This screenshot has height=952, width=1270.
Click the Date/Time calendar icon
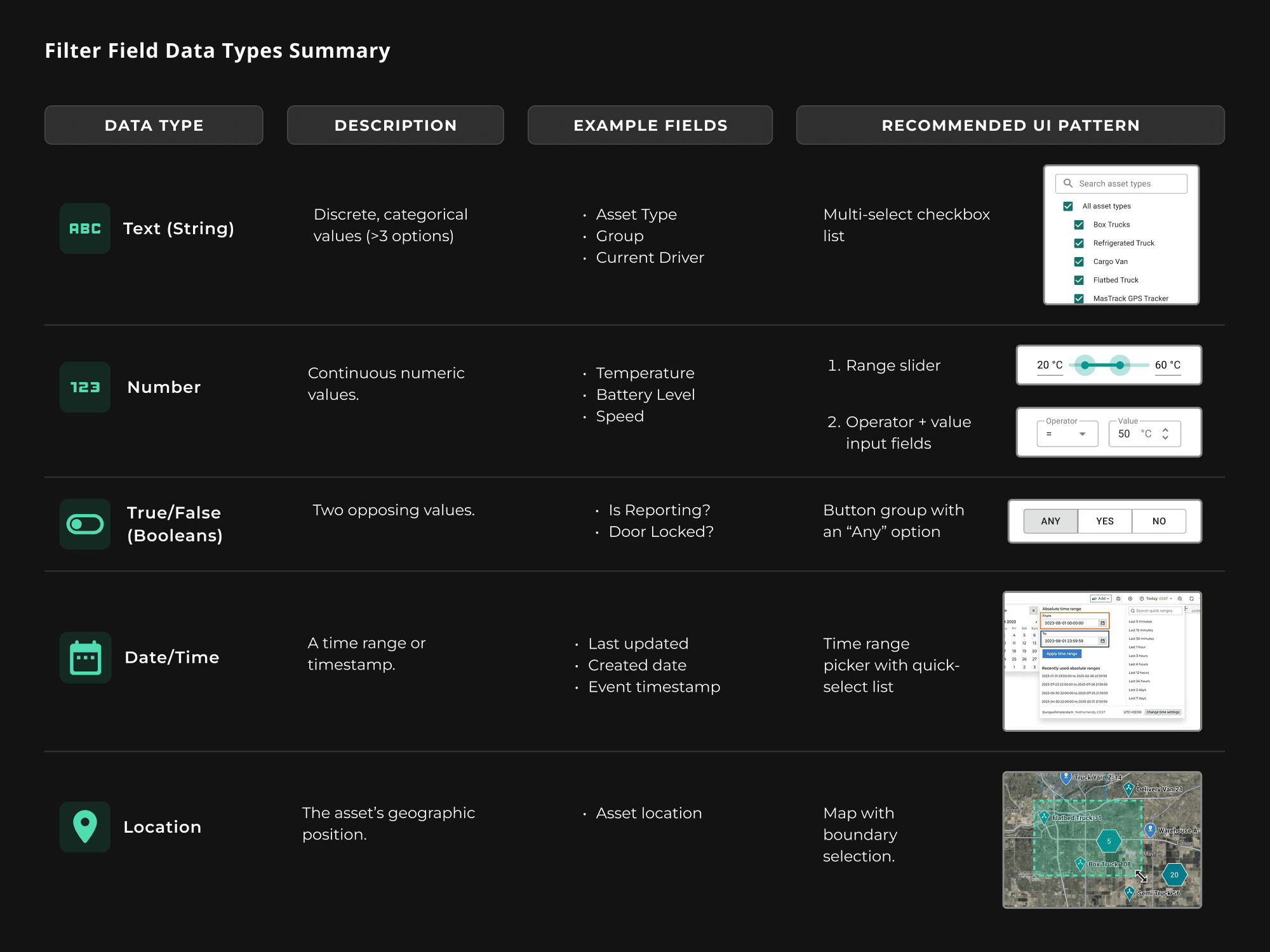click(85, 658)
